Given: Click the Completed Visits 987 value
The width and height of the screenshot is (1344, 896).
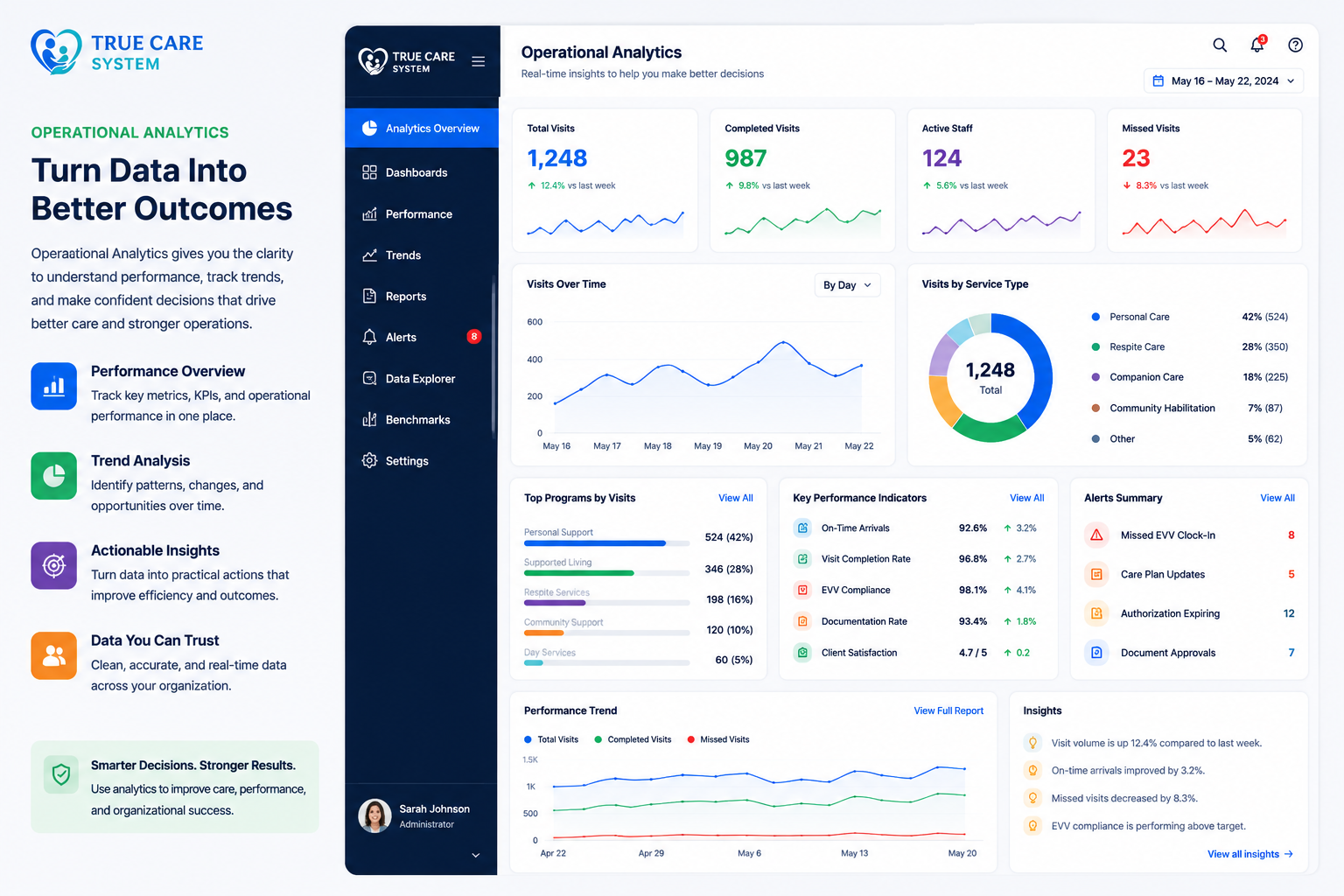Looking at the screenshot, I should pos(745,158).
